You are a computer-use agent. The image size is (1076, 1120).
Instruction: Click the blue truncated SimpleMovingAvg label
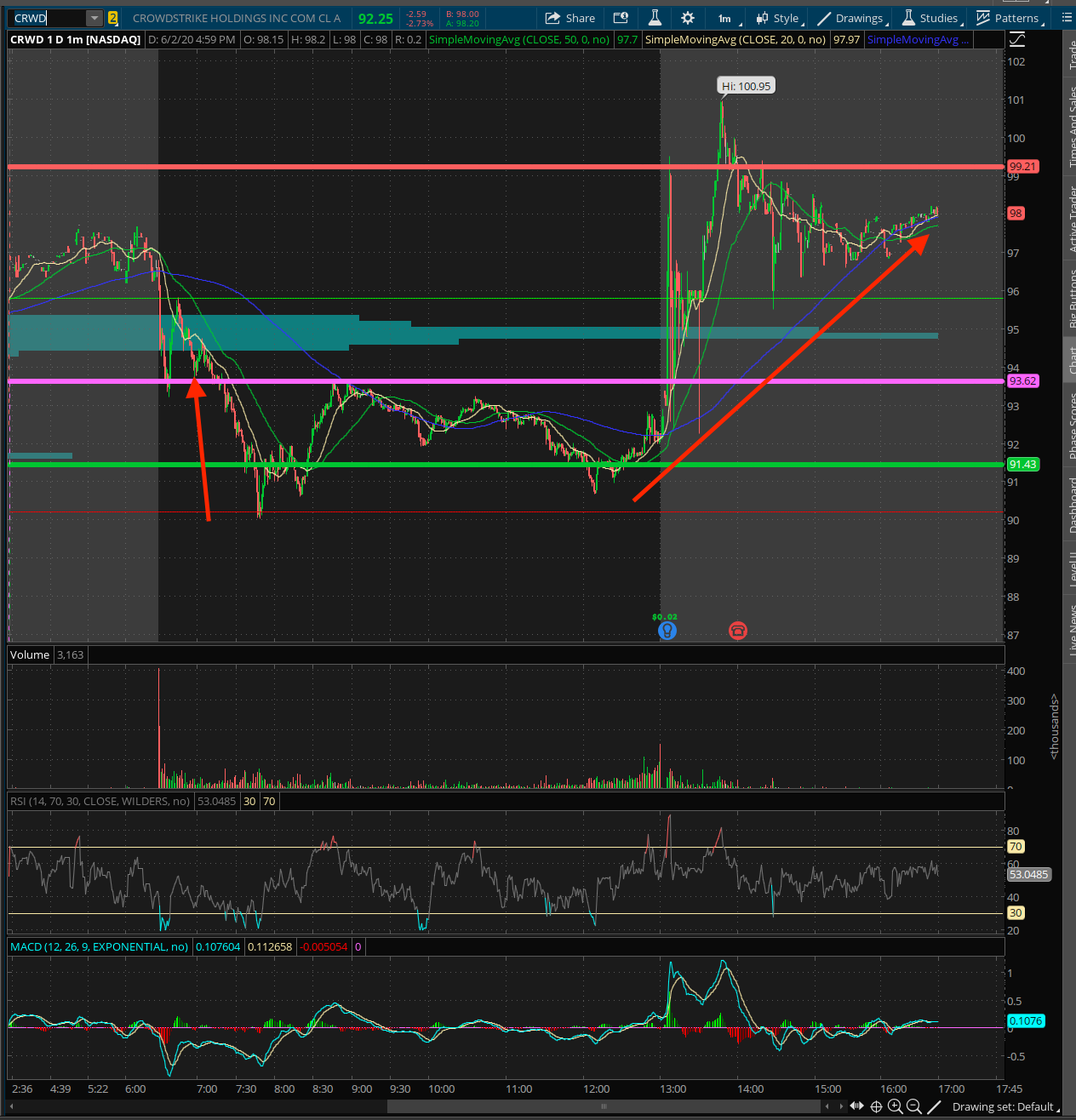click(x=918, y=39)
